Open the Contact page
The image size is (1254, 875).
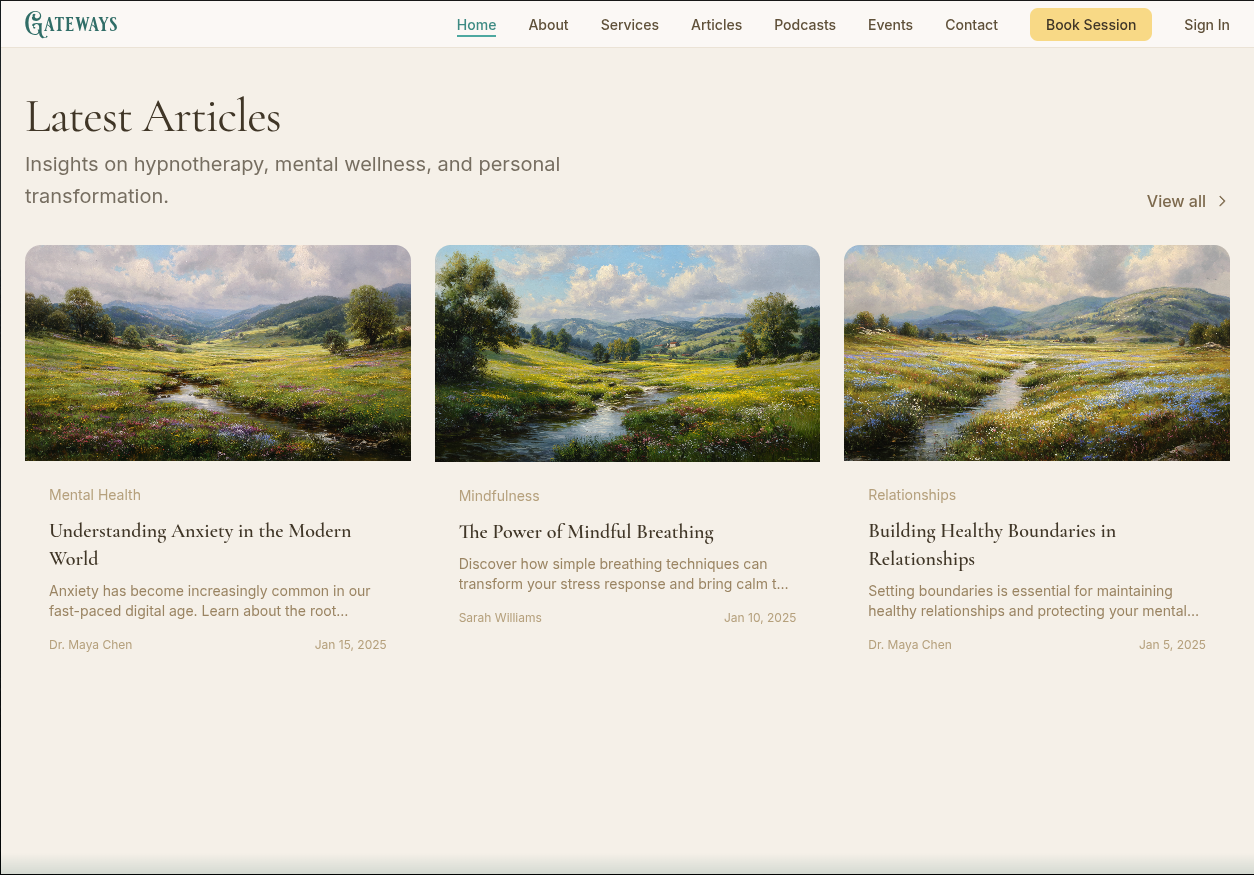click(x=971, y=25)
